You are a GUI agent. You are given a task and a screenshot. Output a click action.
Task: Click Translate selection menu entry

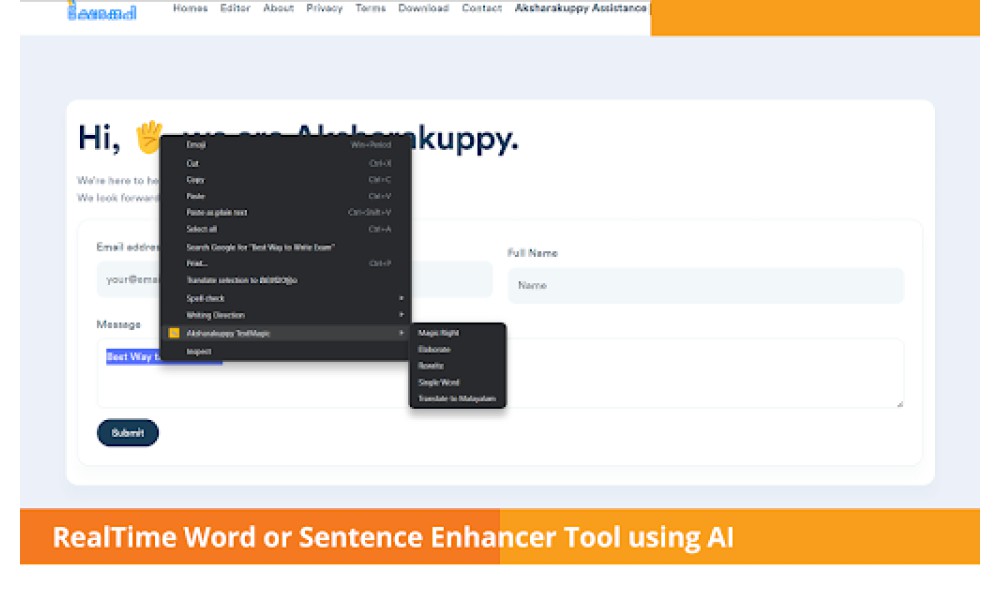(x=285, y=280)
